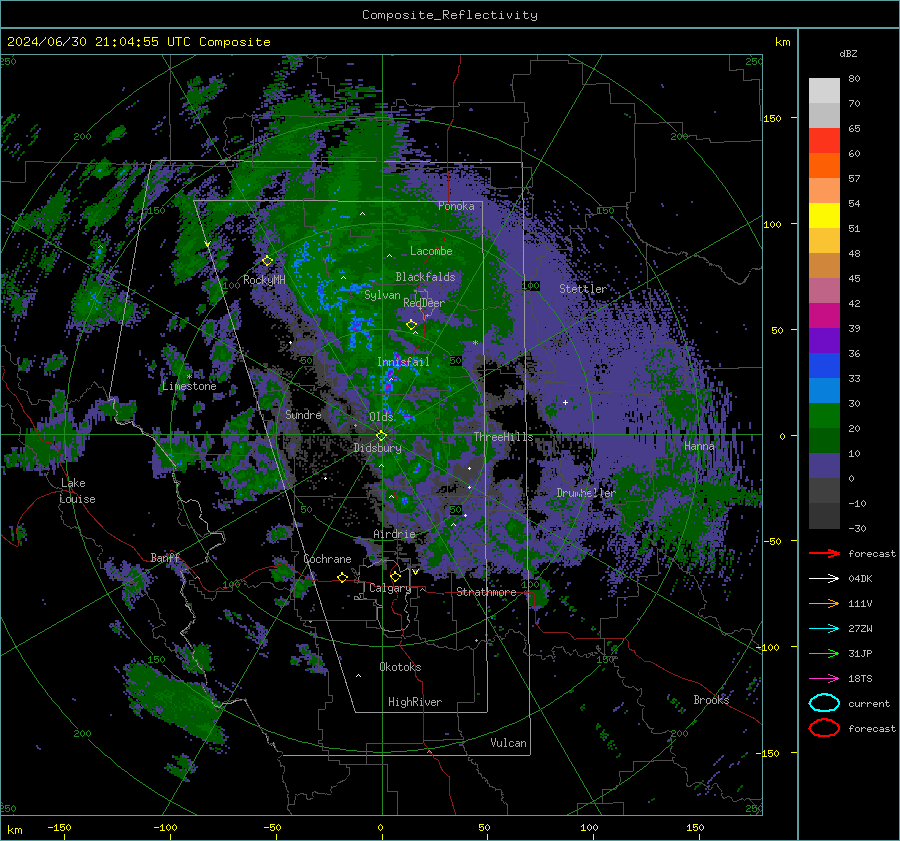The image size is (900, 841).
Task: Select the magenta 39-42 dBZ color swatch
Action: click(x=824, y=316)
